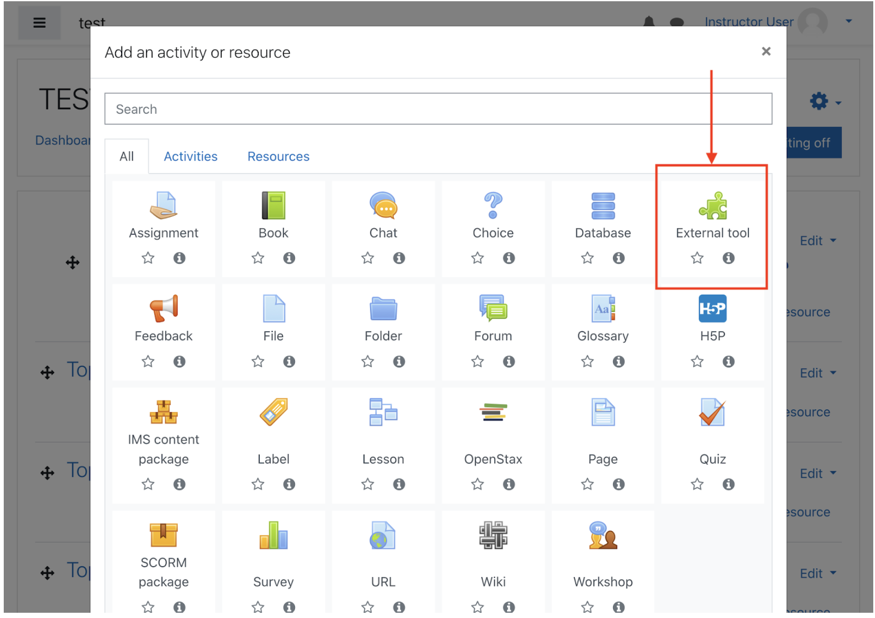This screenshot has width=875, height=618.
Task: Star the Chat activity as favourite
Action: click(367, 258)
